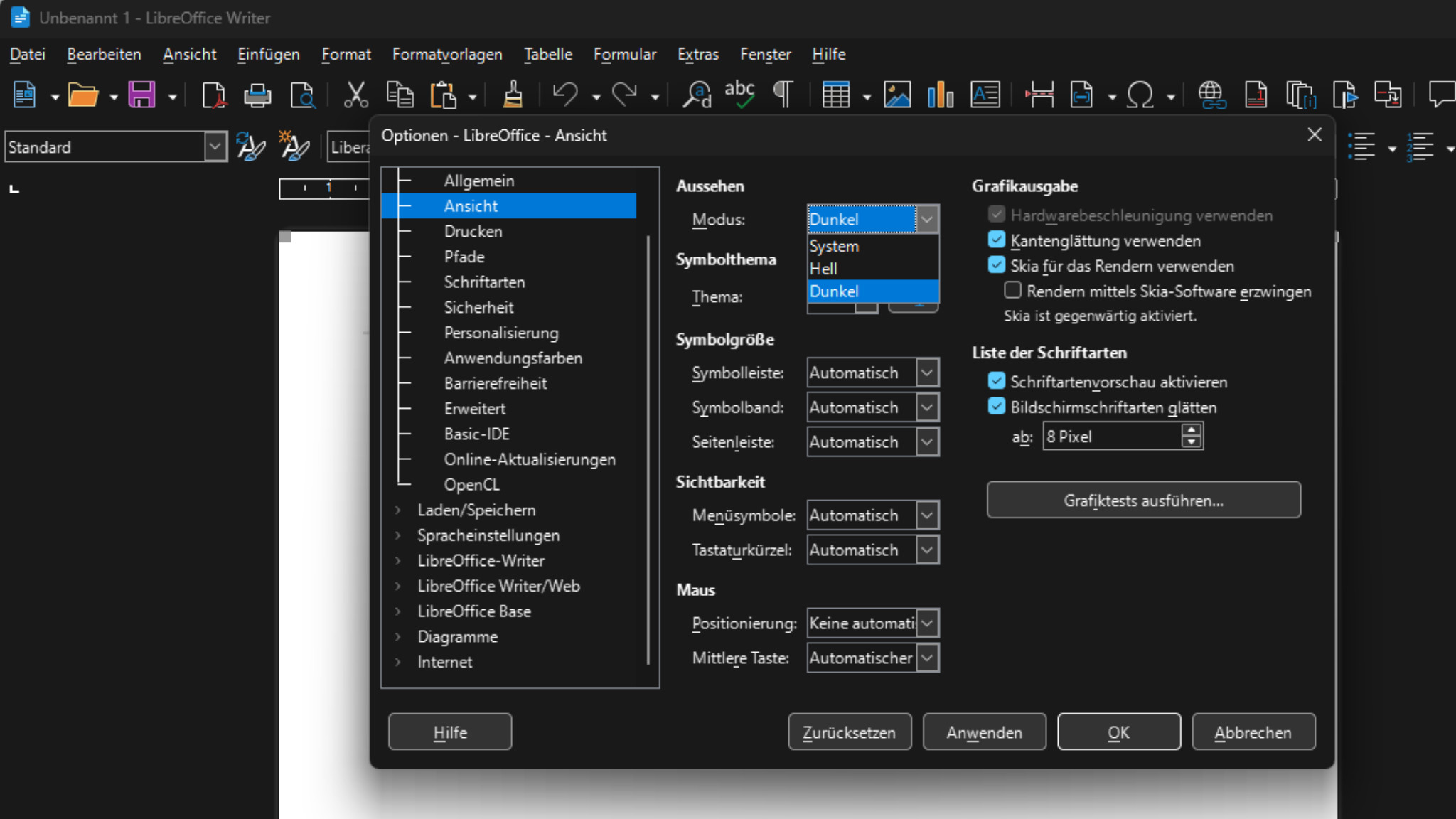Open Find and Replace icon

[697, 95]
